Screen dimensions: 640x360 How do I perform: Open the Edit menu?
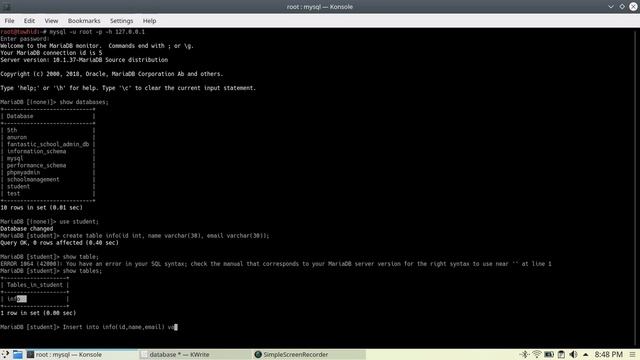pyautogui.click(x=29, y=21)
